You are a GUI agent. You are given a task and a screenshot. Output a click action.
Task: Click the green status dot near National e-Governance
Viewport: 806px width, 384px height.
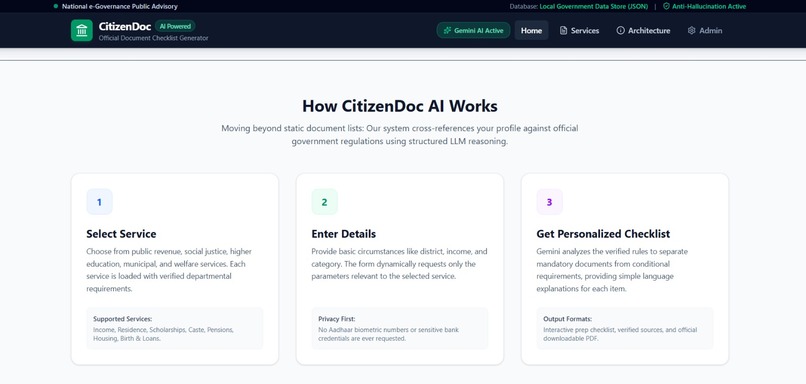click(x=56, y=6)
